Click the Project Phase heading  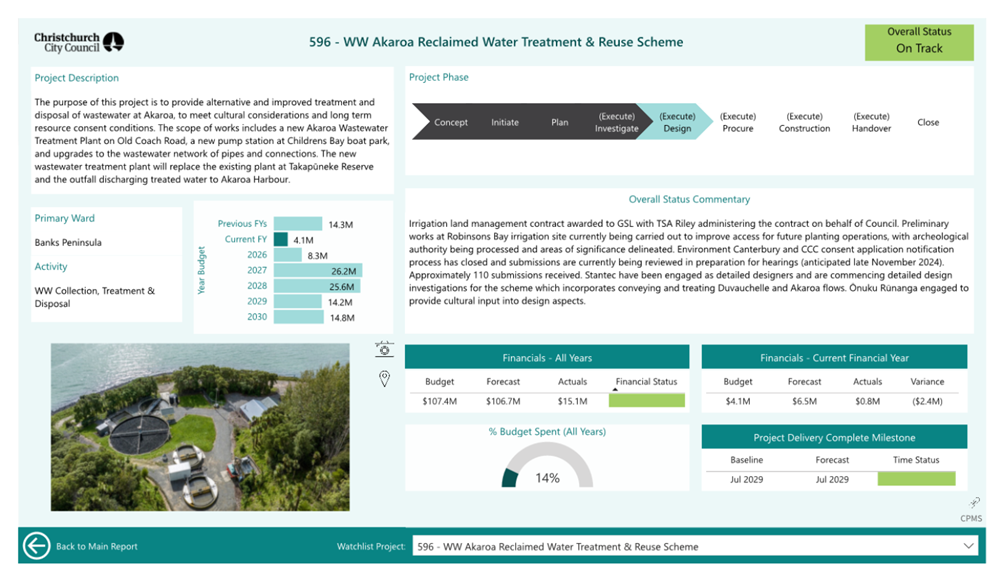click(x=438, y=77)
